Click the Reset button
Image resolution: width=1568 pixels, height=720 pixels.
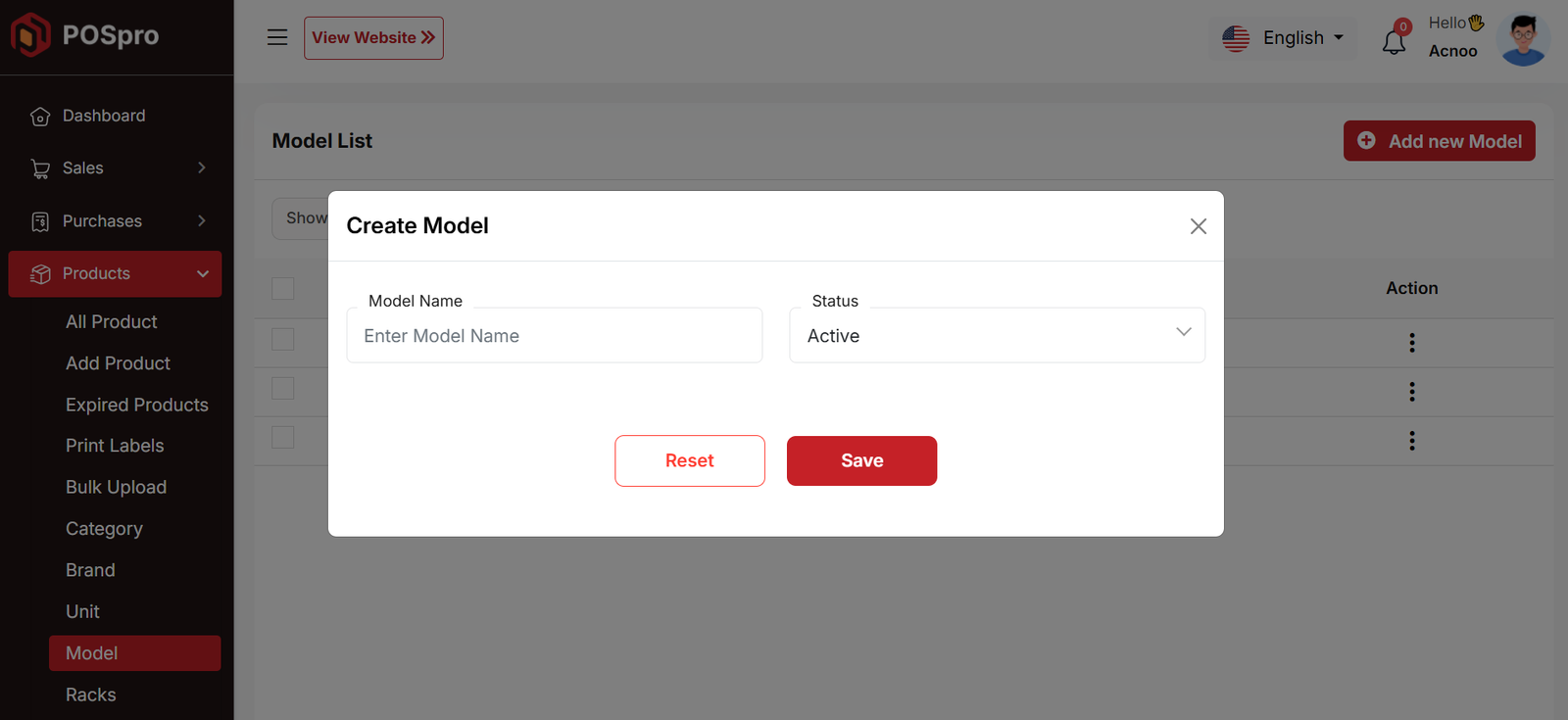689,460
